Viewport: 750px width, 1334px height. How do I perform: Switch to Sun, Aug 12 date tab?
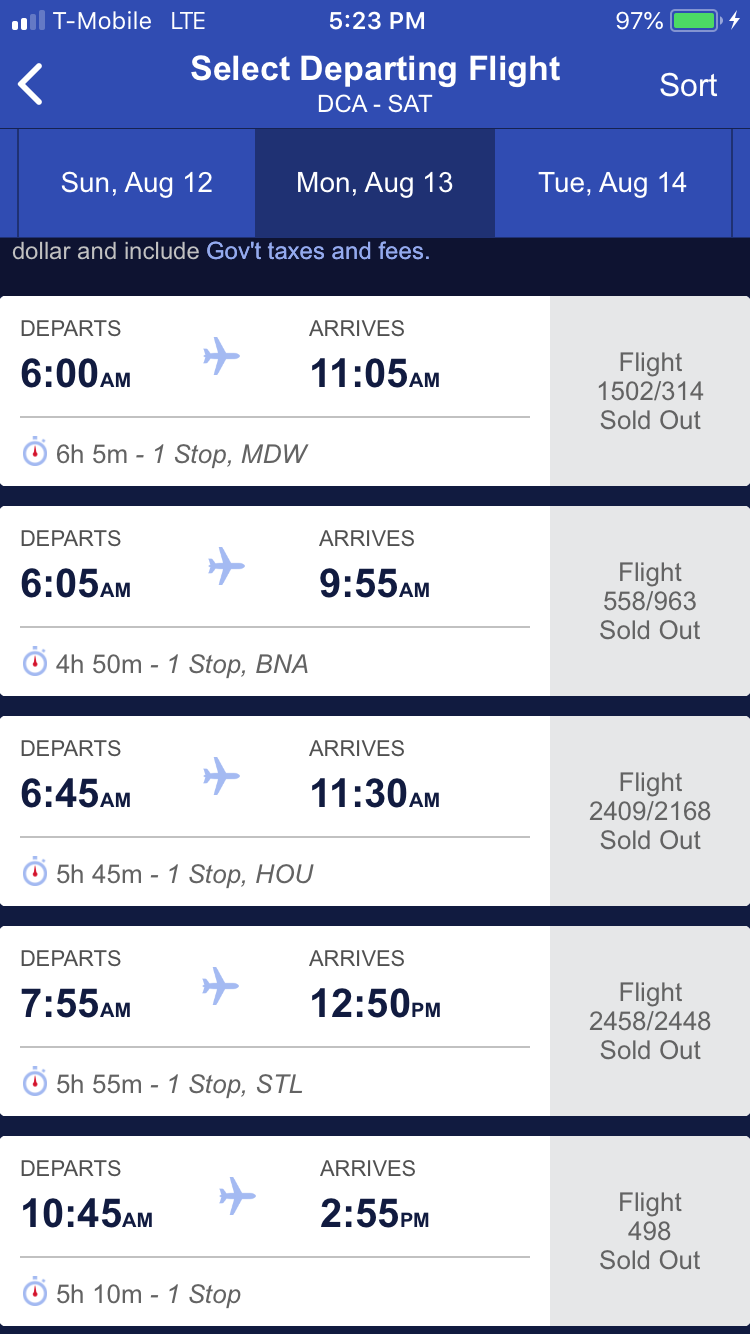137,183
